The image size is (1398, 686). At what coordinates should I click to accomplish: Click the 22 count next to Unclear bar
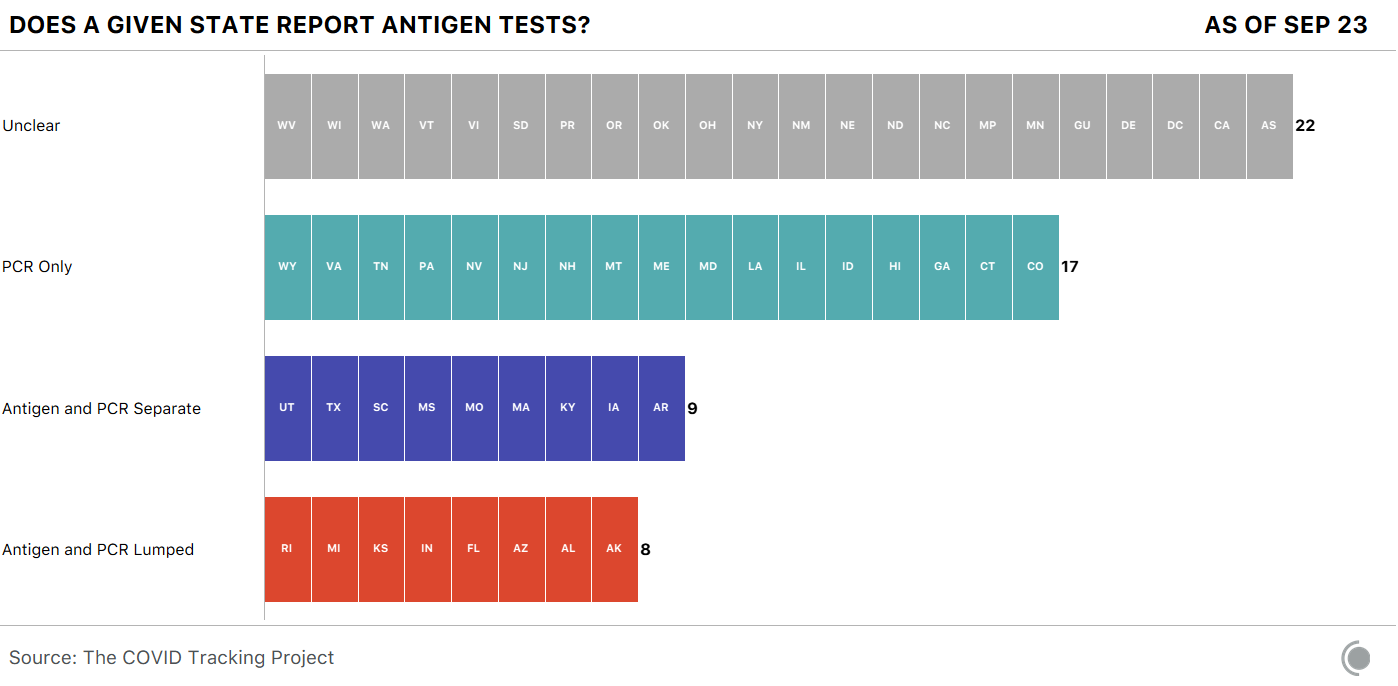coord(1305,126)
